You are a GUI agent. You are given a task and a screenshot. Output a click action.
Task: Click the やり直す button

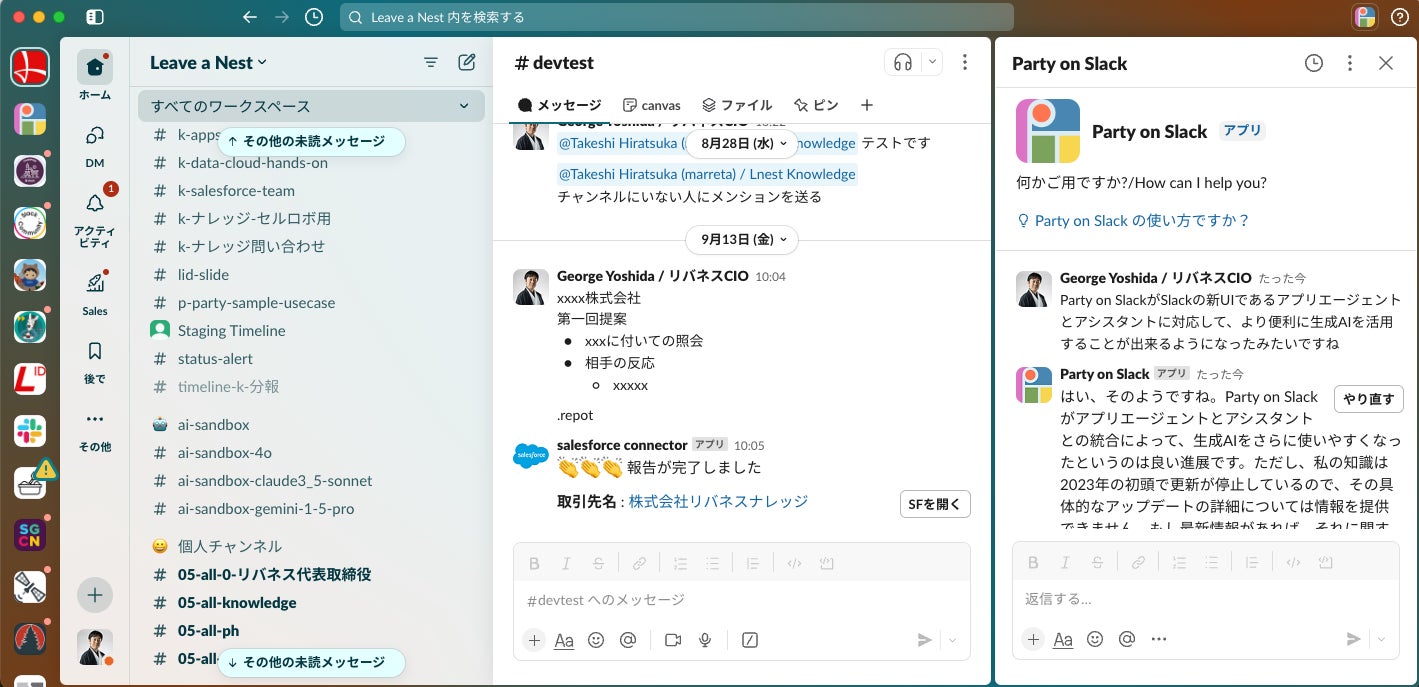[1369, 399]
